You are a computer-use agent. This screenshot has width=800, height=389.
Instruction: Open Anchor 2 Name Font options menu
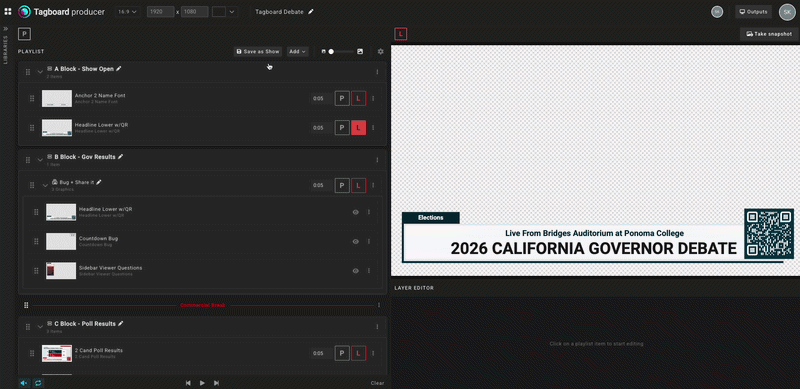tap(373, 99)
